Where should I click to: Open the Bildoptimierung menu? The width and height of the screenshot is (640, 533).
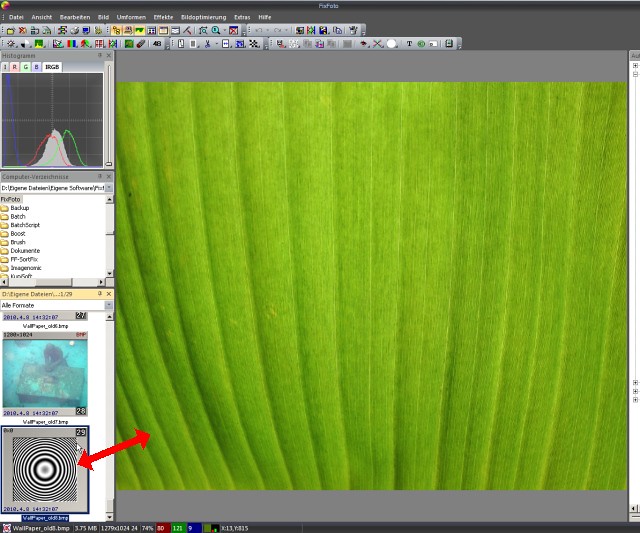pos(203,17)
